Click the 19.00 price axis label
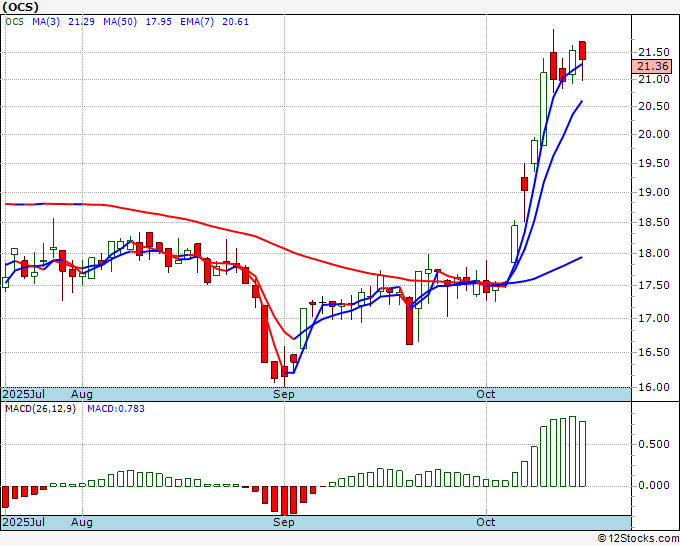680x546 pixels. point(654,193)
